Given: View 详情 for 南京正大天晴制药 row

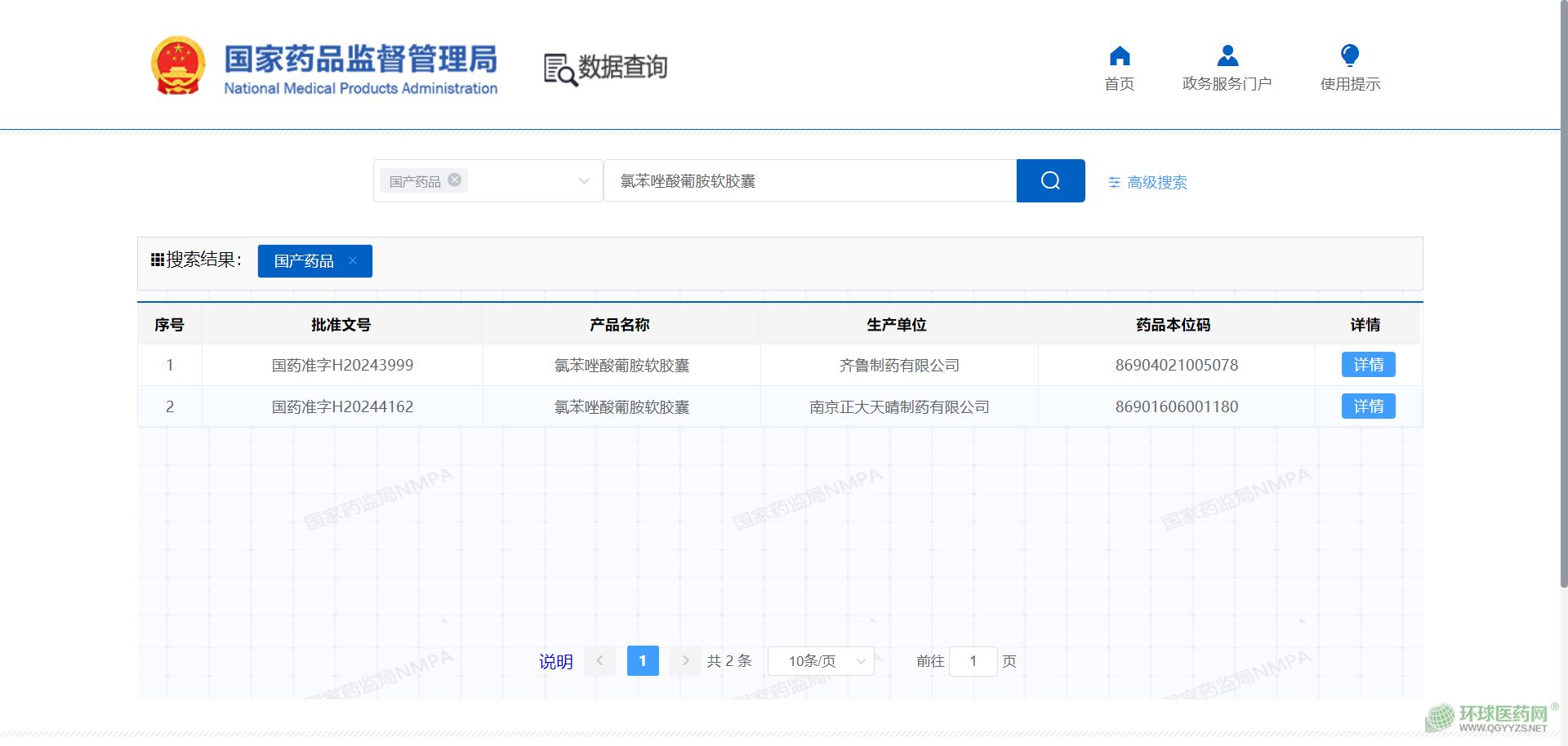Looking at the screenshot, I should pyautogui.click(x=1368, y=406).
